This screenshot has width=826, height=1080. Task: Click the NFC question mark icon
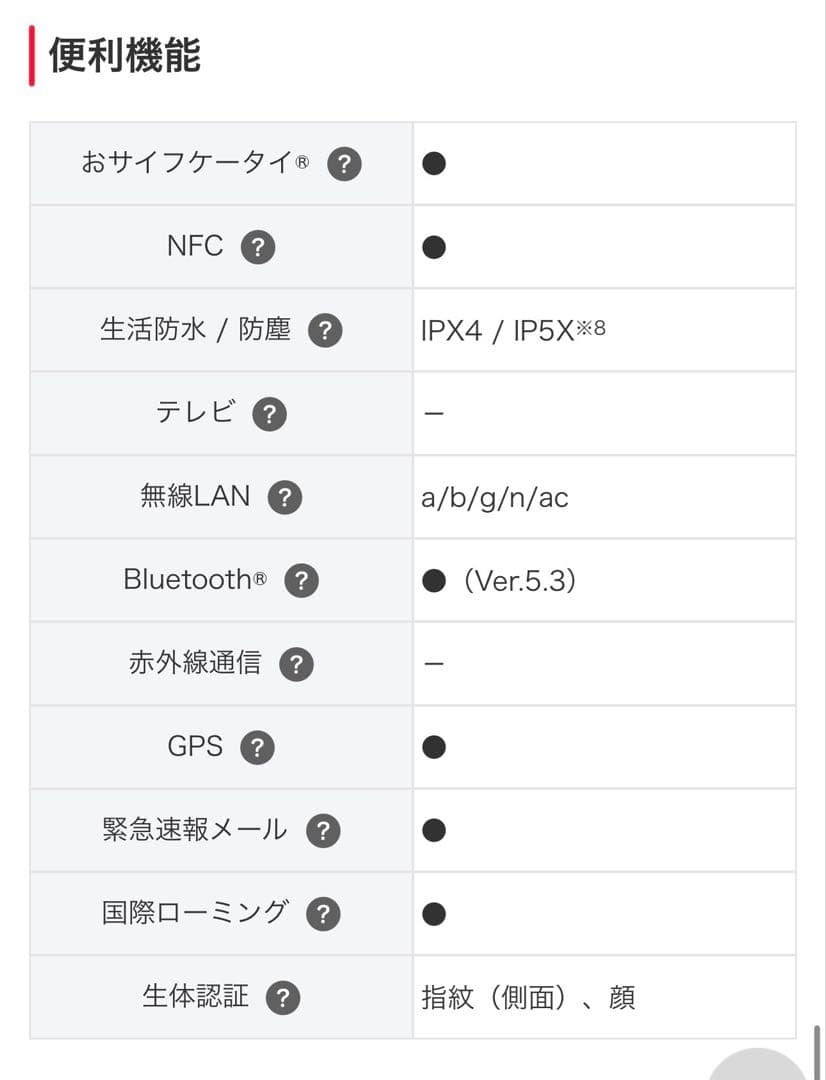(257, 246)
